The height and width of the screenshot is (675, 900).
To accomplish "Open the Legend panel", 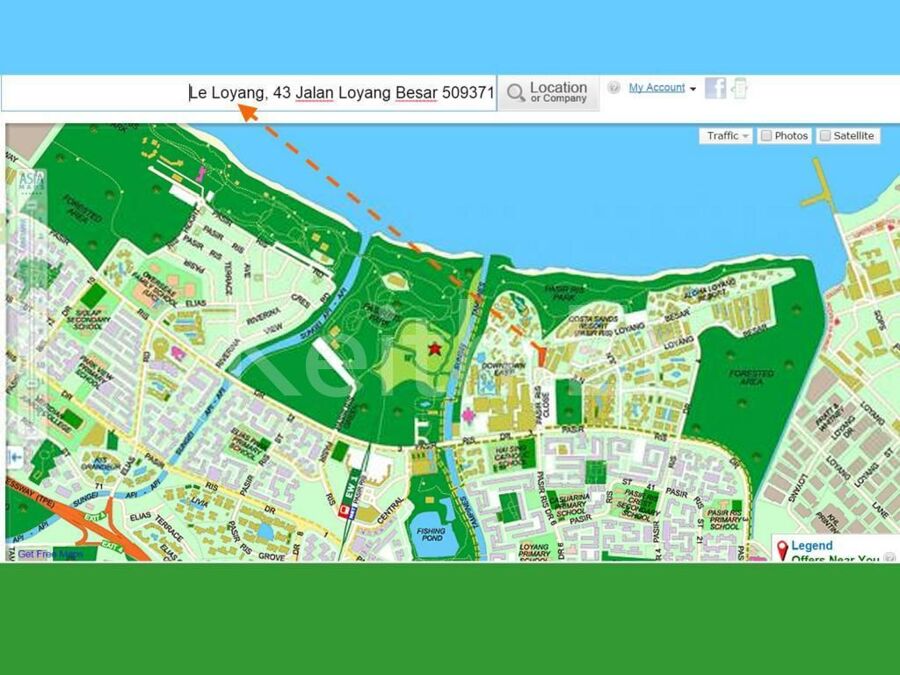I will point(811,546).
